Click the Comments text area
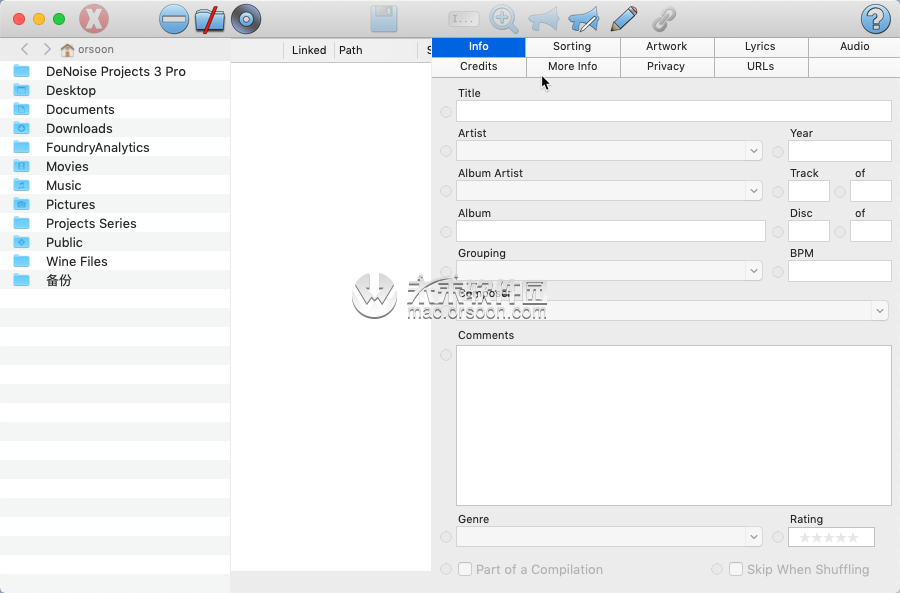Viewport: 900px width, 593px height. [674, 425]
